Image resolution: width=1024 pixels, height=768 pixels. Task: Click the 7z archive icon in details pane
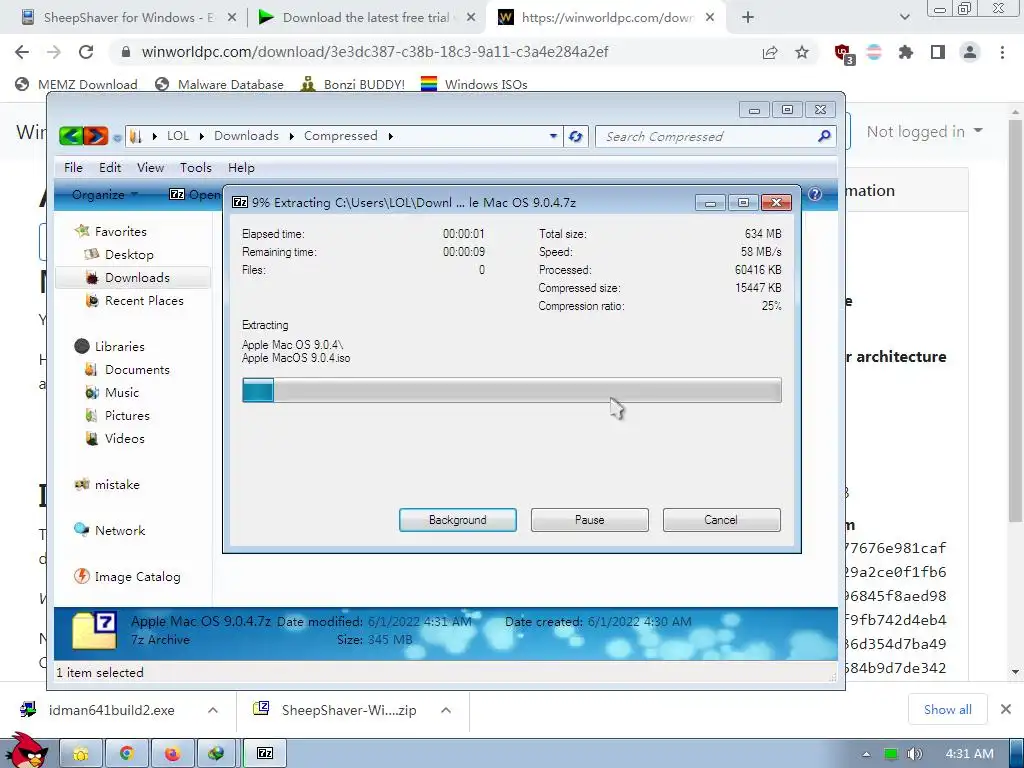95,631
